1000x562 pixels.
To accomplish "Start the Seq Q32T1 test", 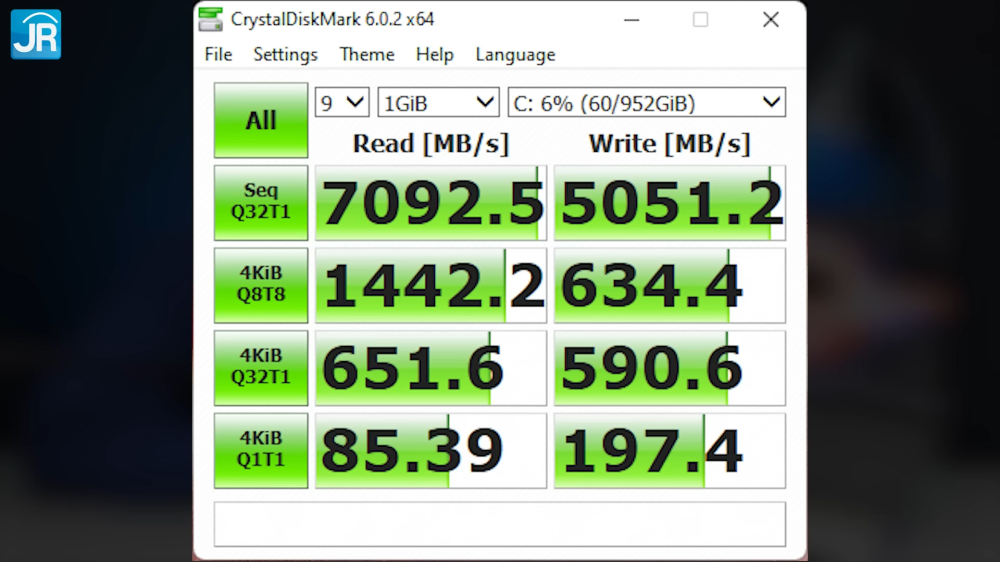I will click(x=261, y=203).
